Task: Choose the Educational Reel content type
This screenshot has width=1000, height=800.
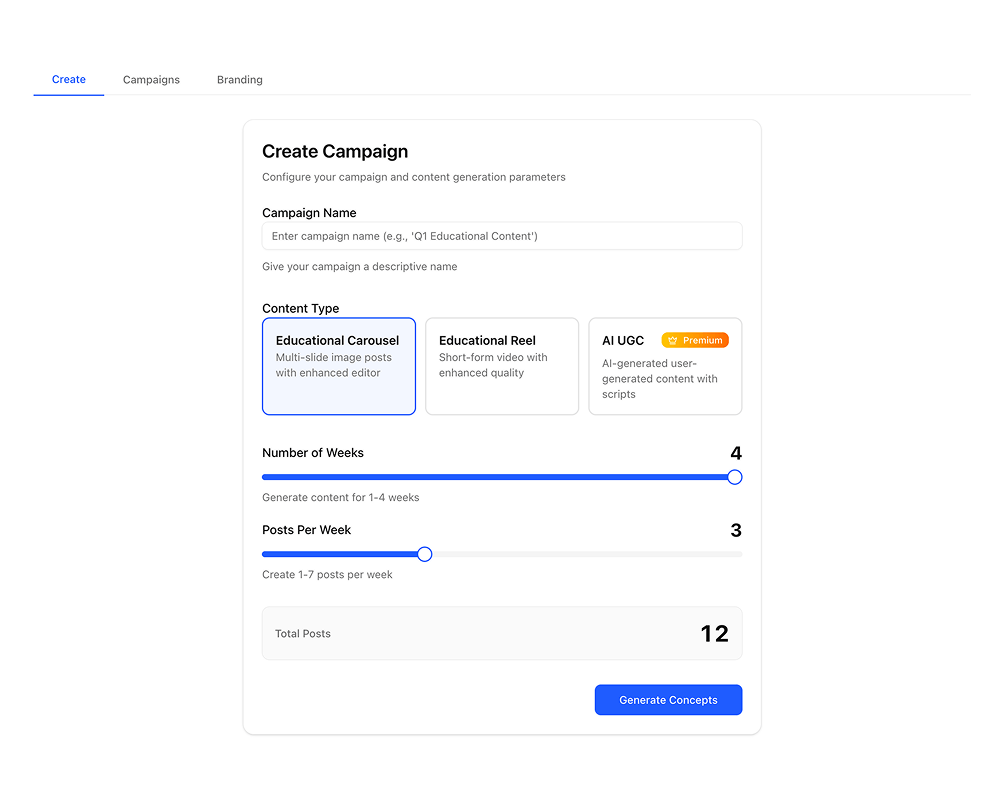Action: click(x=502, y=366)
